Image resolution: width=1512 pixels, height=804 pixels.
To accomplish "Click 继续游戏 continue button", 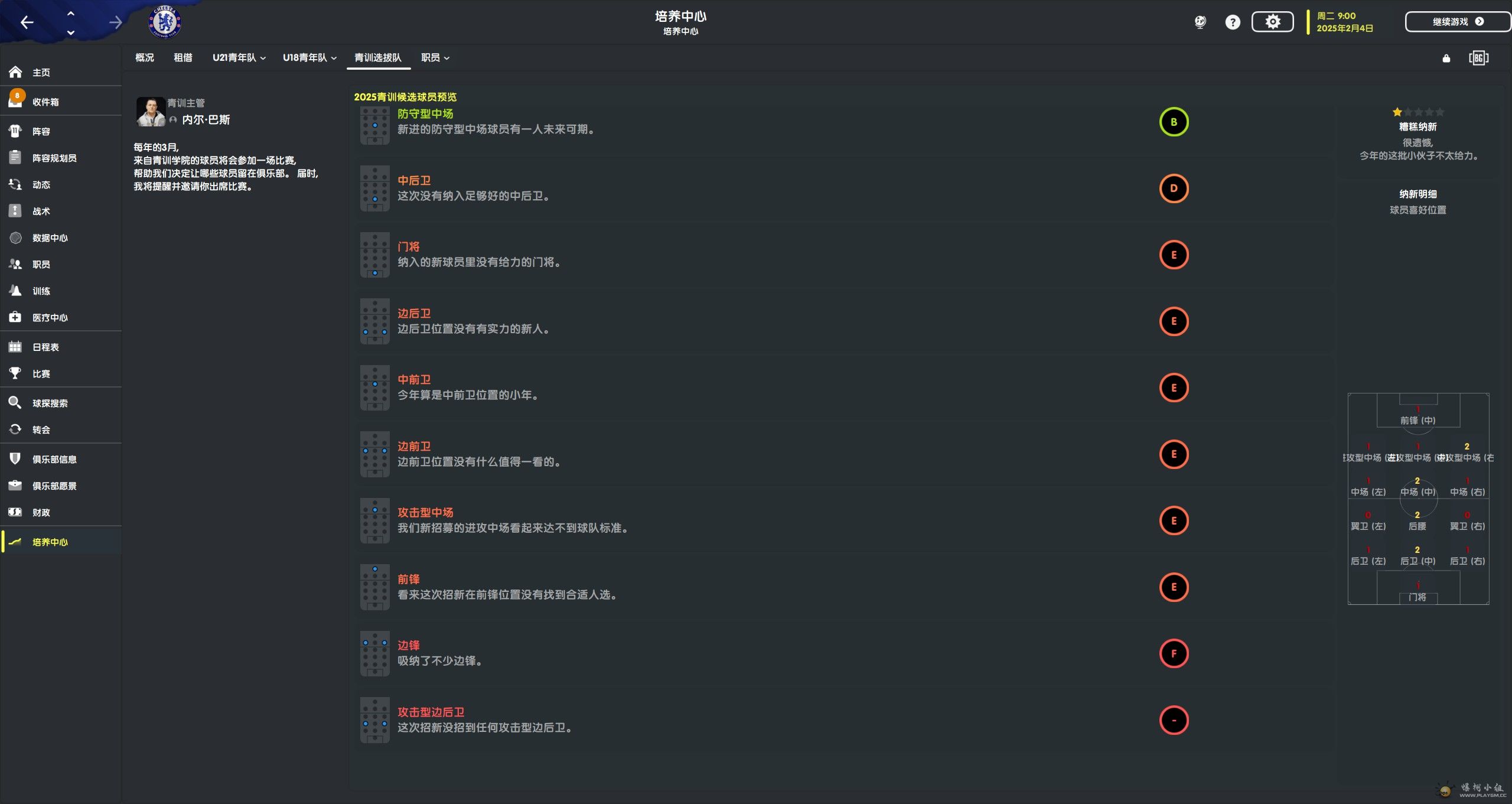I will tap(1458, 22).
